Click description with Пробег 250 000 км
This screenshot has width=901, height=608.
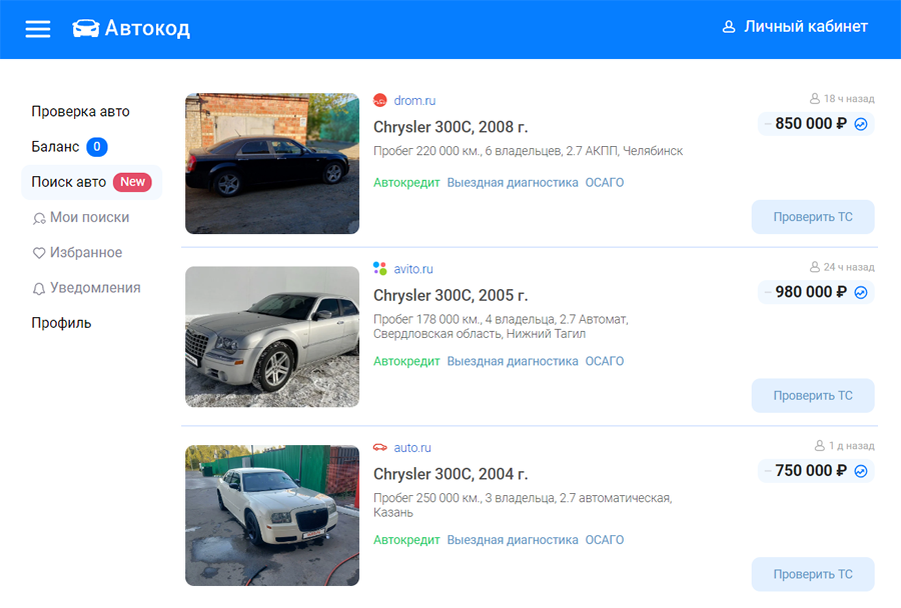click(x=523, y=505)
